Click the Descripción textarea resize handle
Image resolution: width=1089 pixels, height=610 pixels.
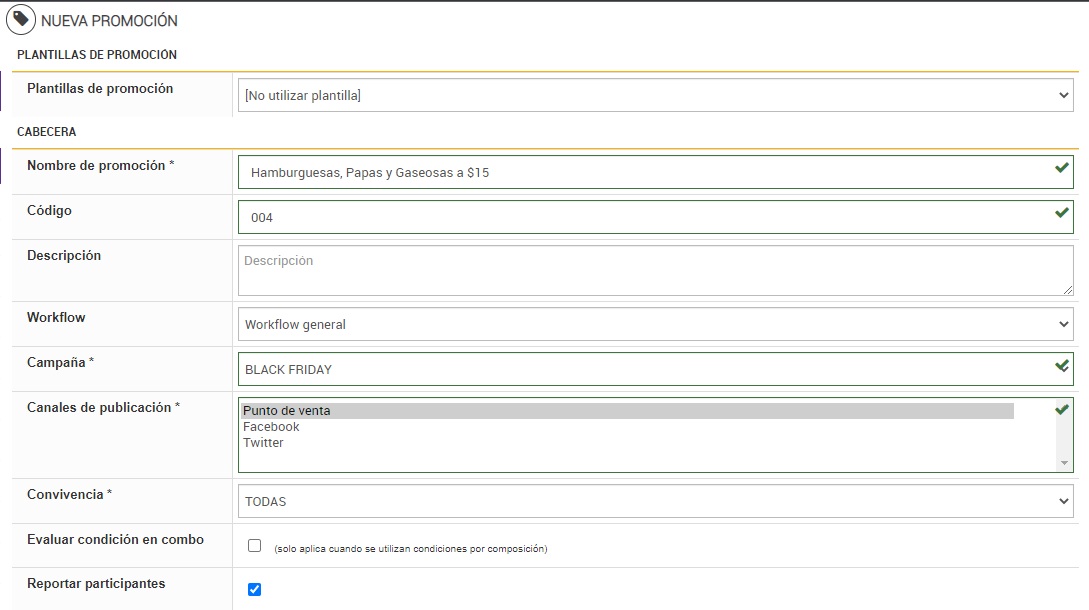[1068, 290]
